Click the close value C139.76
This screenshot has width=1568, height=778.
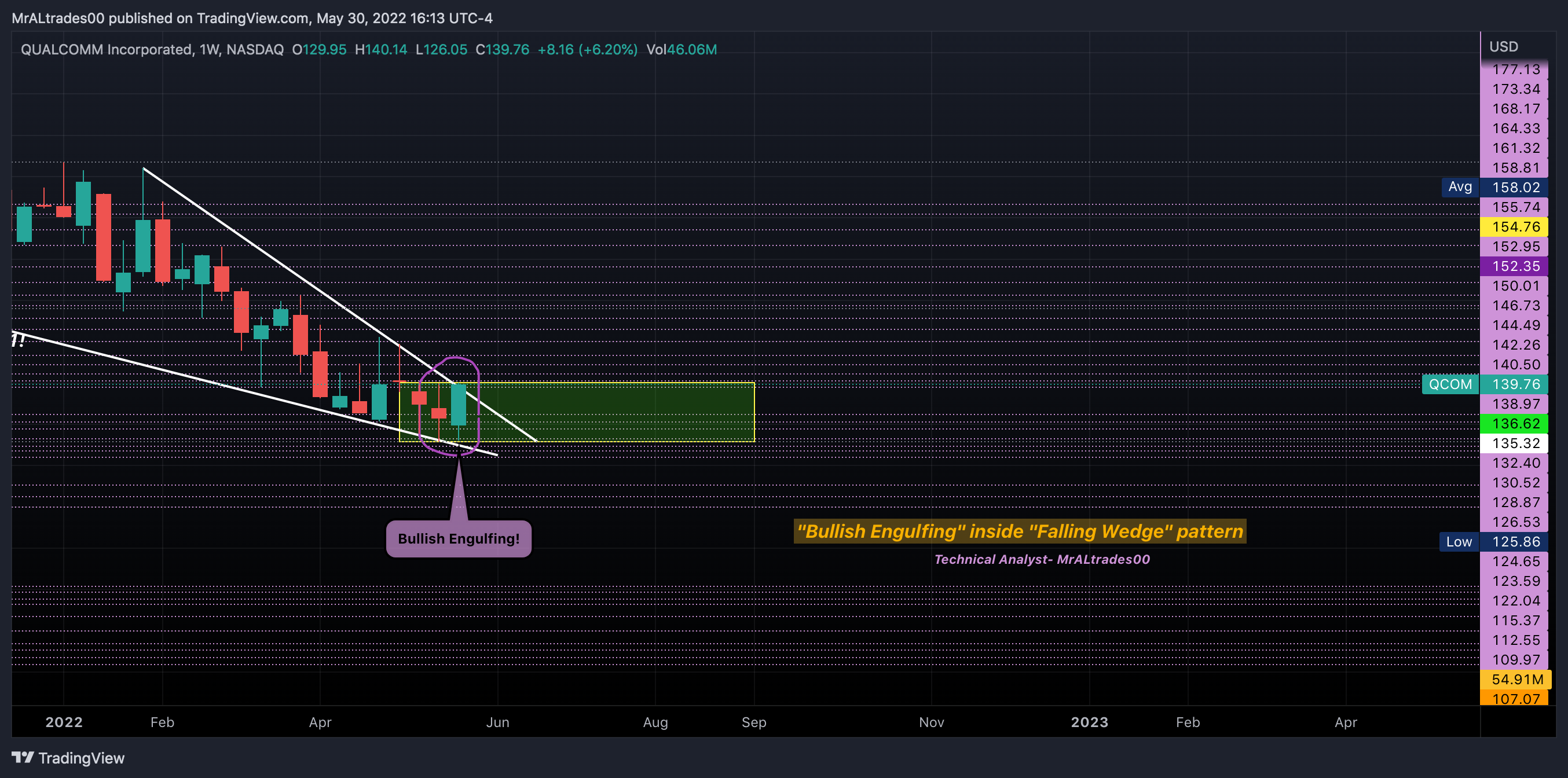point(502,49)
